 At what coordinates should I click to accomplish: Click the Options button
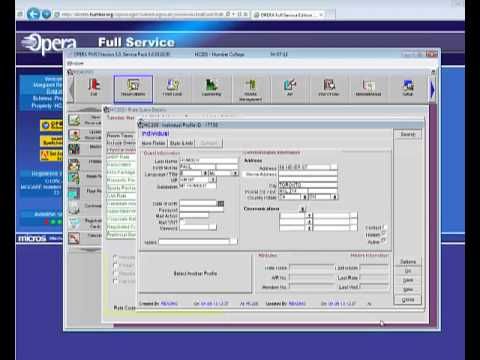408,262
